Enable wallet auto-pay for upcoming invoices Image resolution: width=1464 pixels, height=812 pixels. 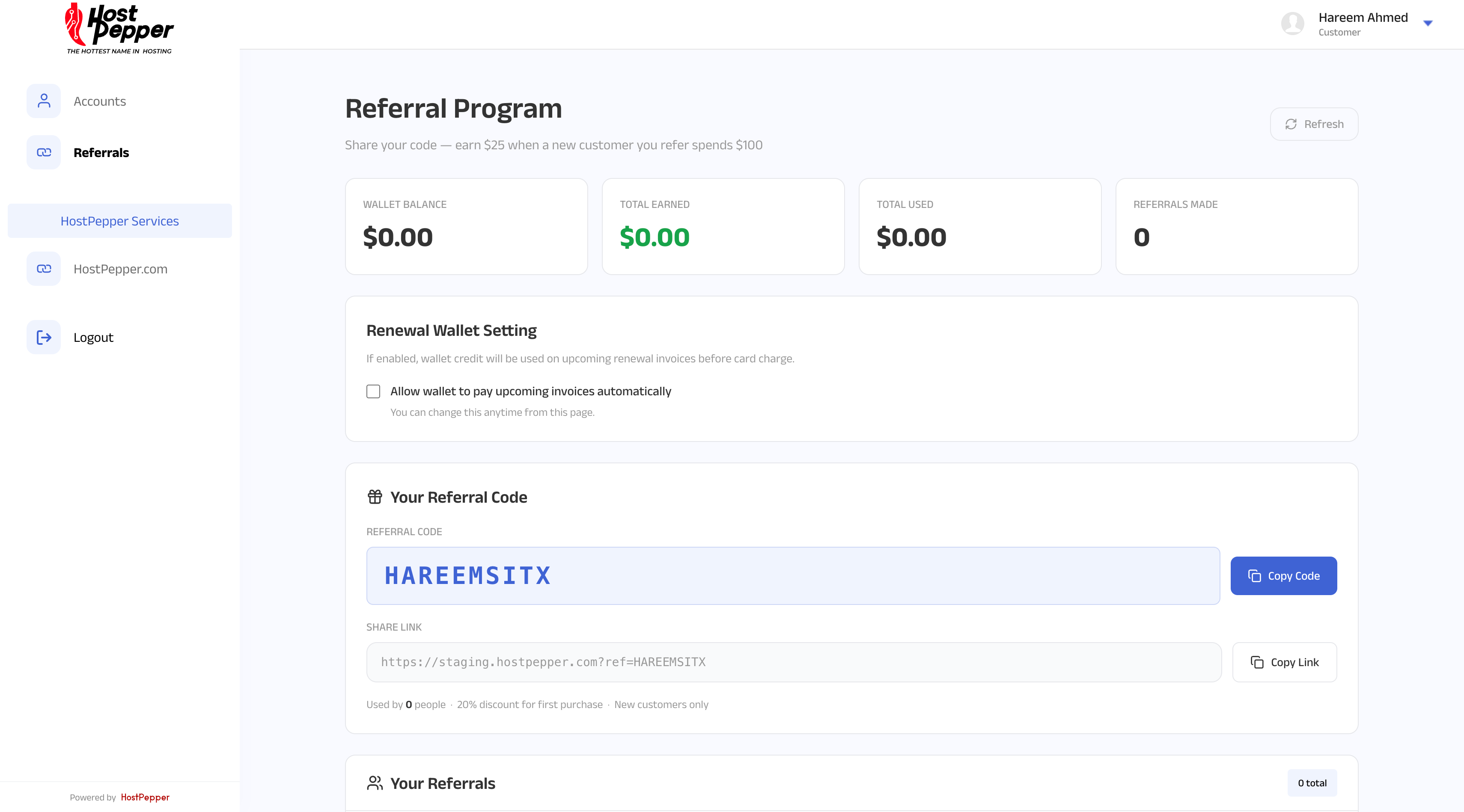[373, 391]
